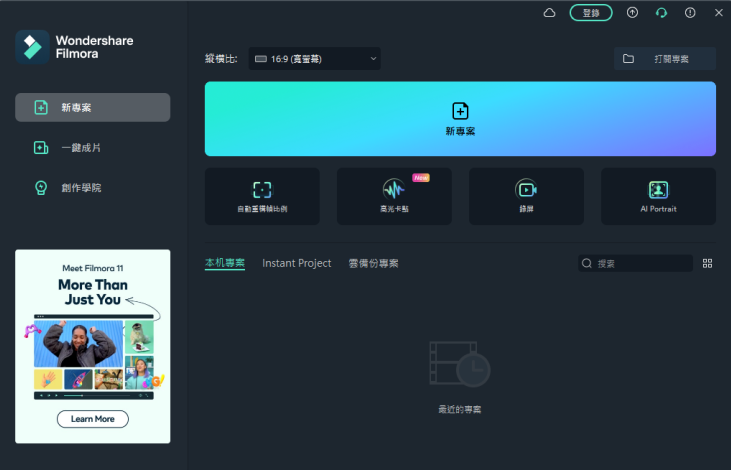Image resolution: width=731 pixels, height=470 pixels.
Task: Click the 搜索 search input field
Action: [x=635, y=263]
